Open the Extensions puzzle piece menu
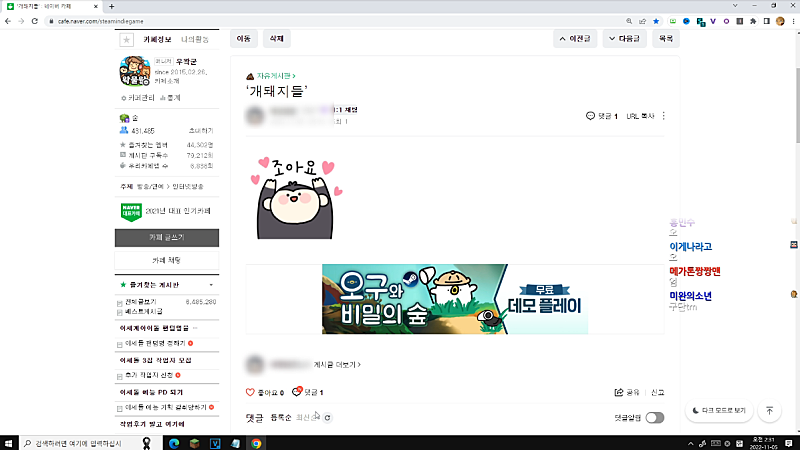 pyautogui.click(x=753, y=21)
